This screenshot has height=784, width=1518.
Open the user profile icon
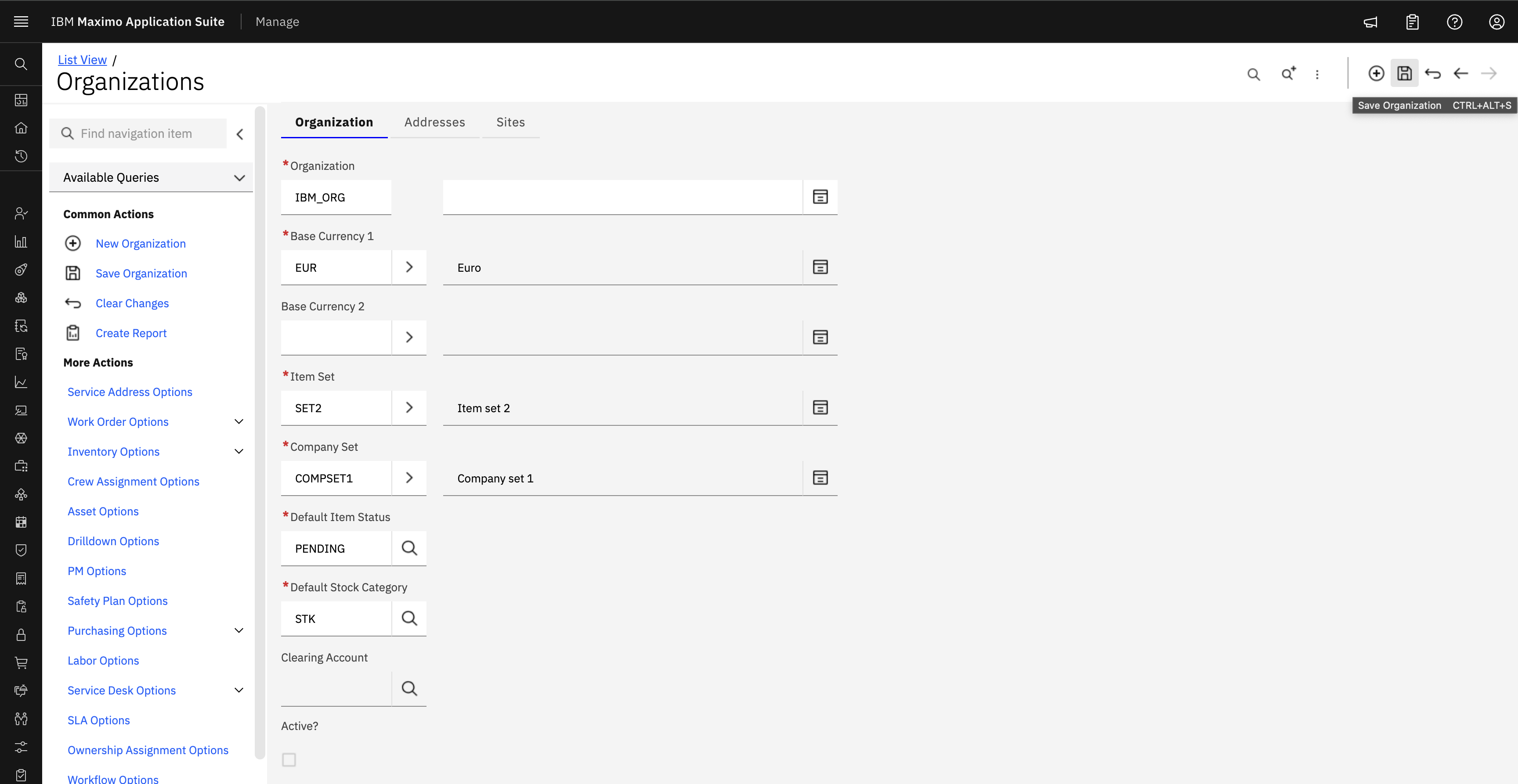pyautogui.click(x=1497, y=22)
